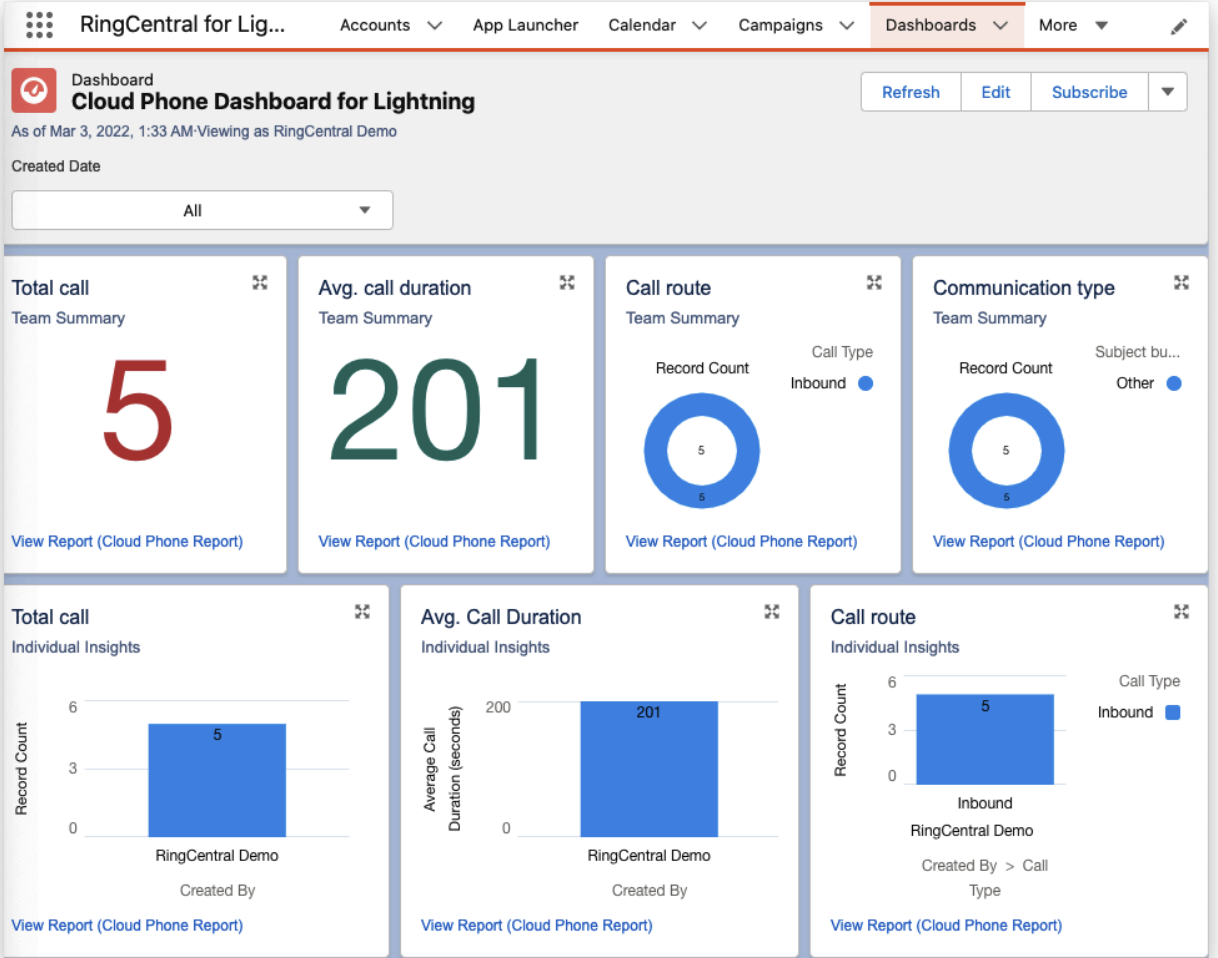Click the pencil edit navigation icon

coord(1179,26)
